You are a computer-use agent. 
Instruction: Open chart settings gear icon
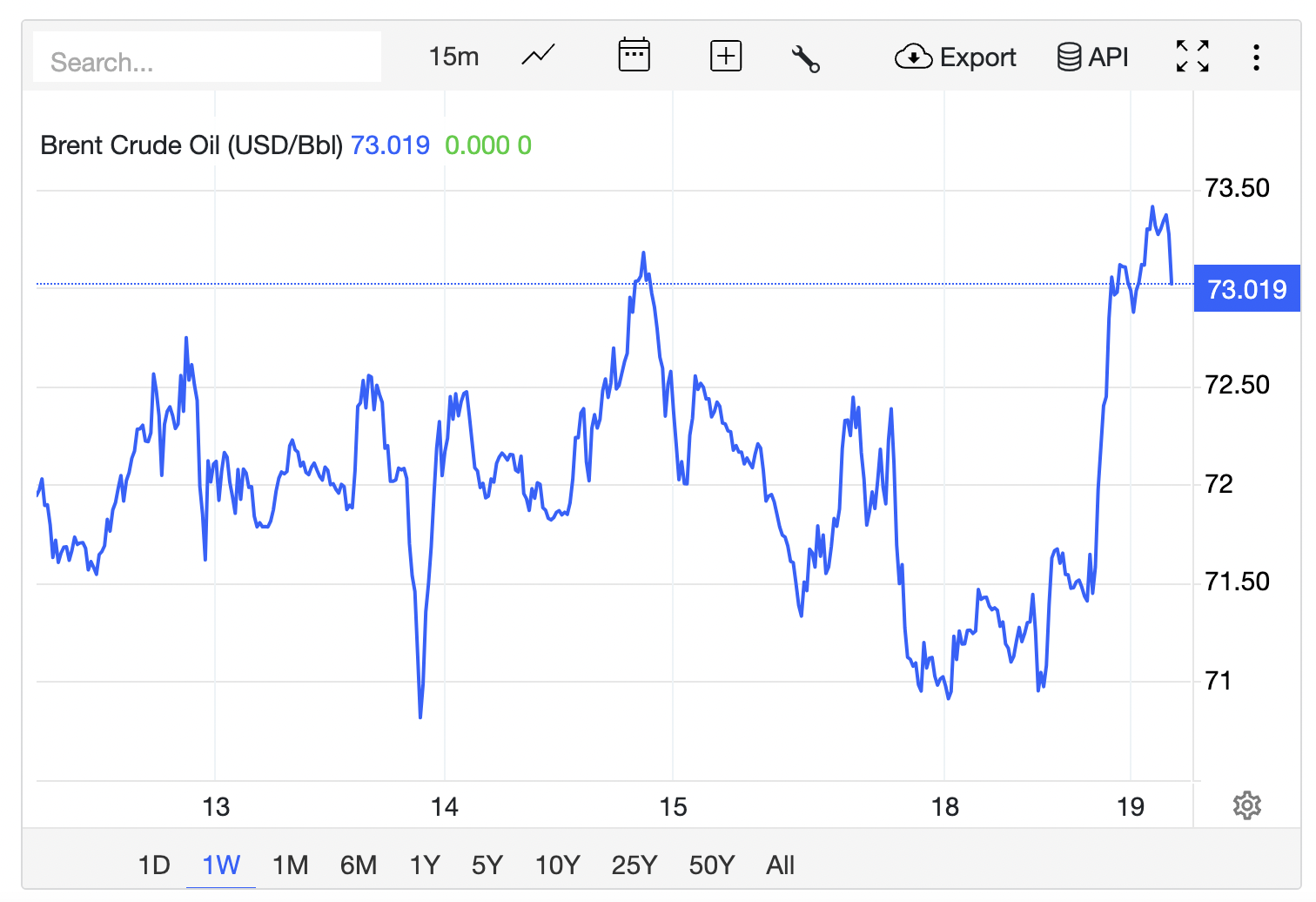pyautogui.click(x=1247, y=805)
